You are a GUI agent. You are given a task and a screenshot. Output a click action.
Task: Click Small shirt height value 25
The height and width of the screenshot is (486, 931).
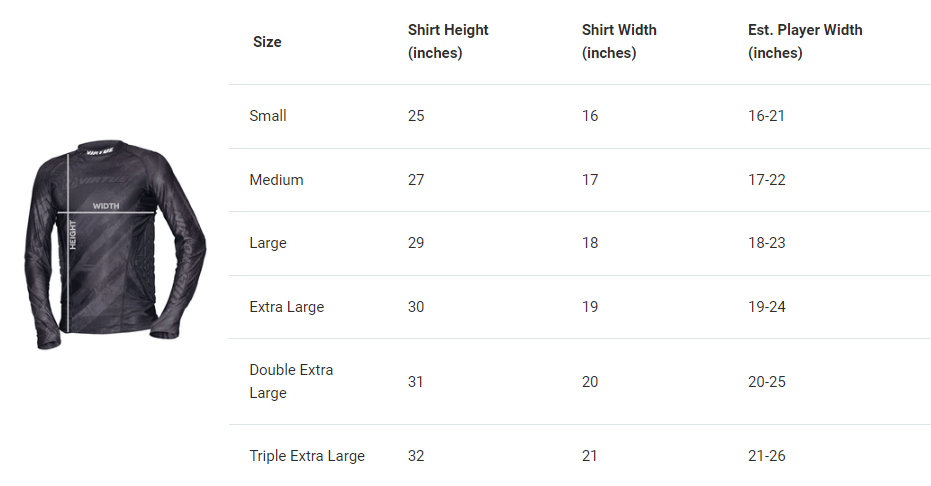click(x=416, y=116)
